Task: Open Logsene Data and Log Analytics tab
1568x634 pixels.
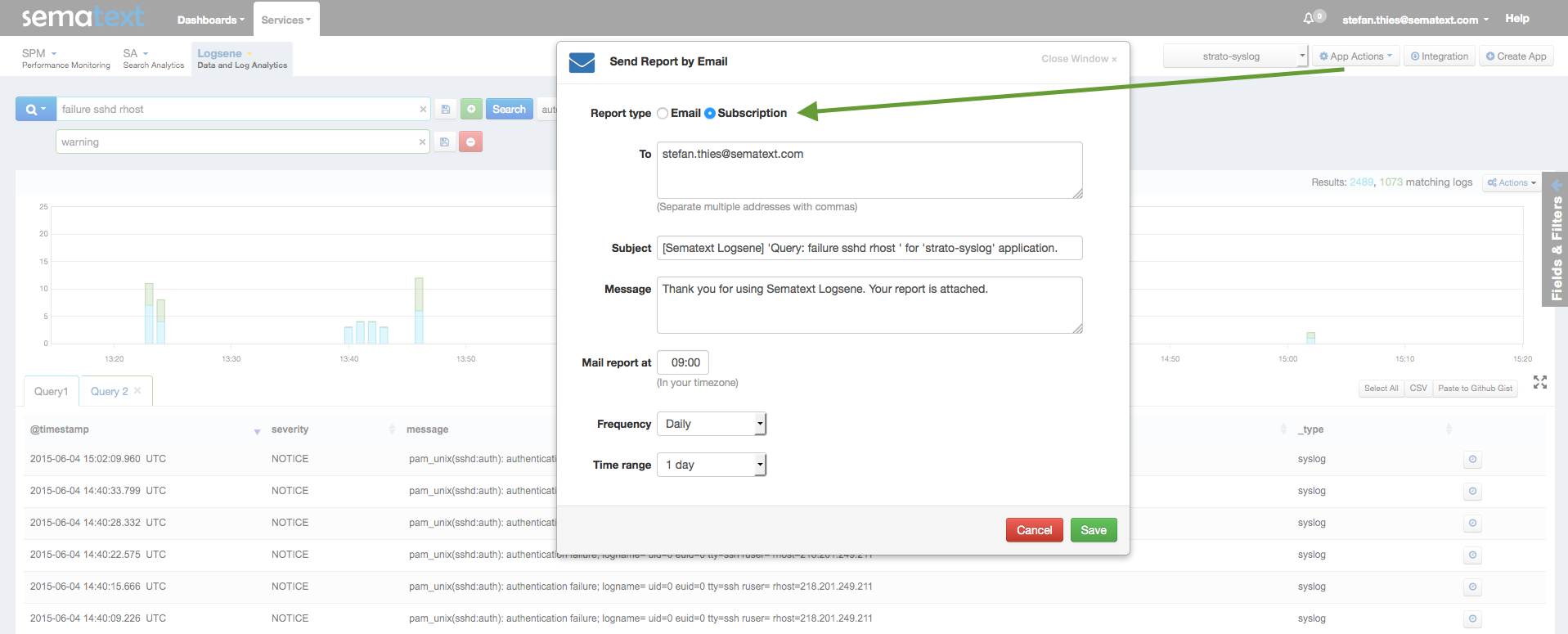Action: (242, 59)
